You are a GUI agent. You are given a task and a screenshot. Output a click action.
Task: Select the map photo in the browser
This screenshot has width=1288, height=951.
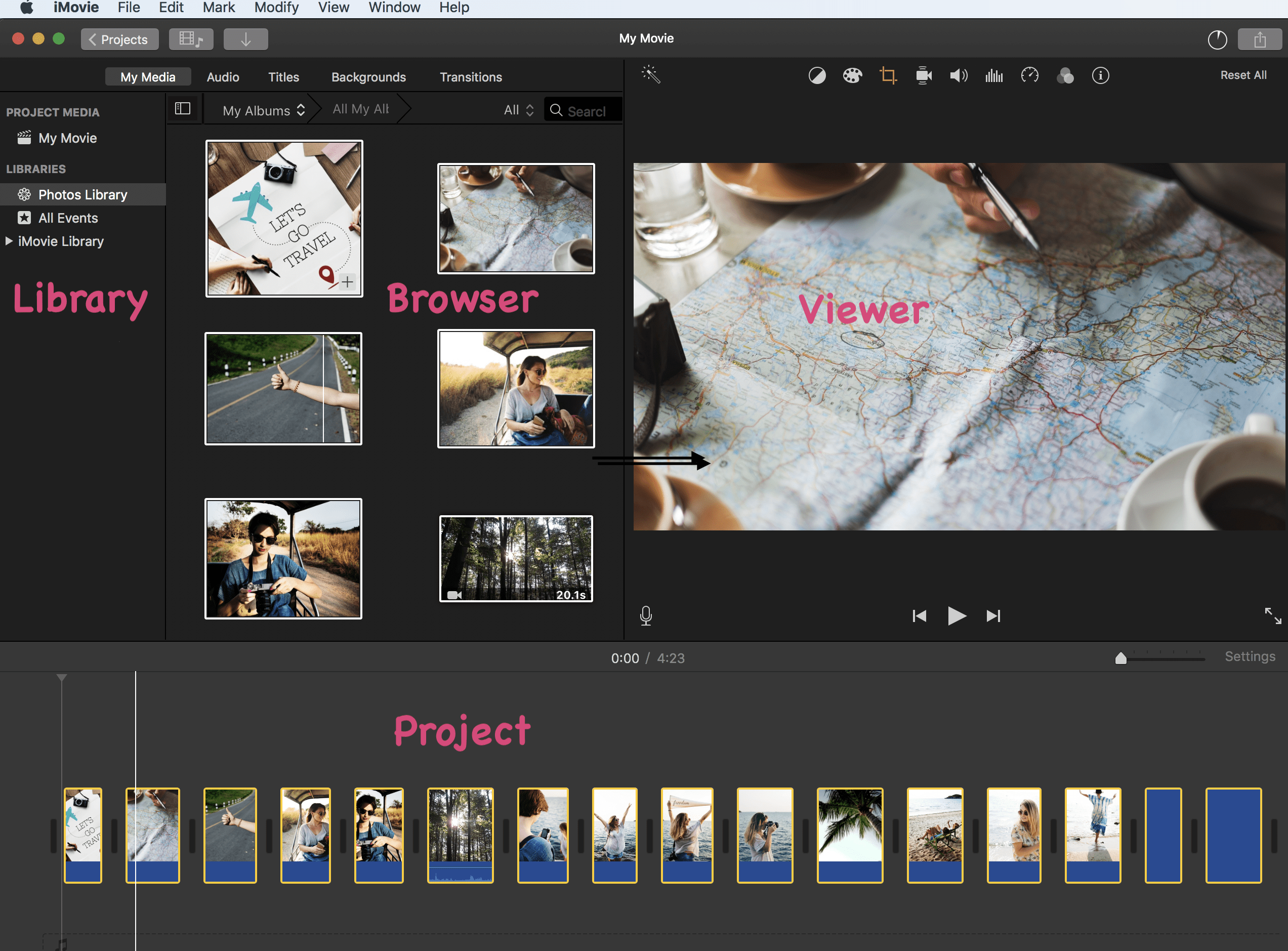(516, 219)
